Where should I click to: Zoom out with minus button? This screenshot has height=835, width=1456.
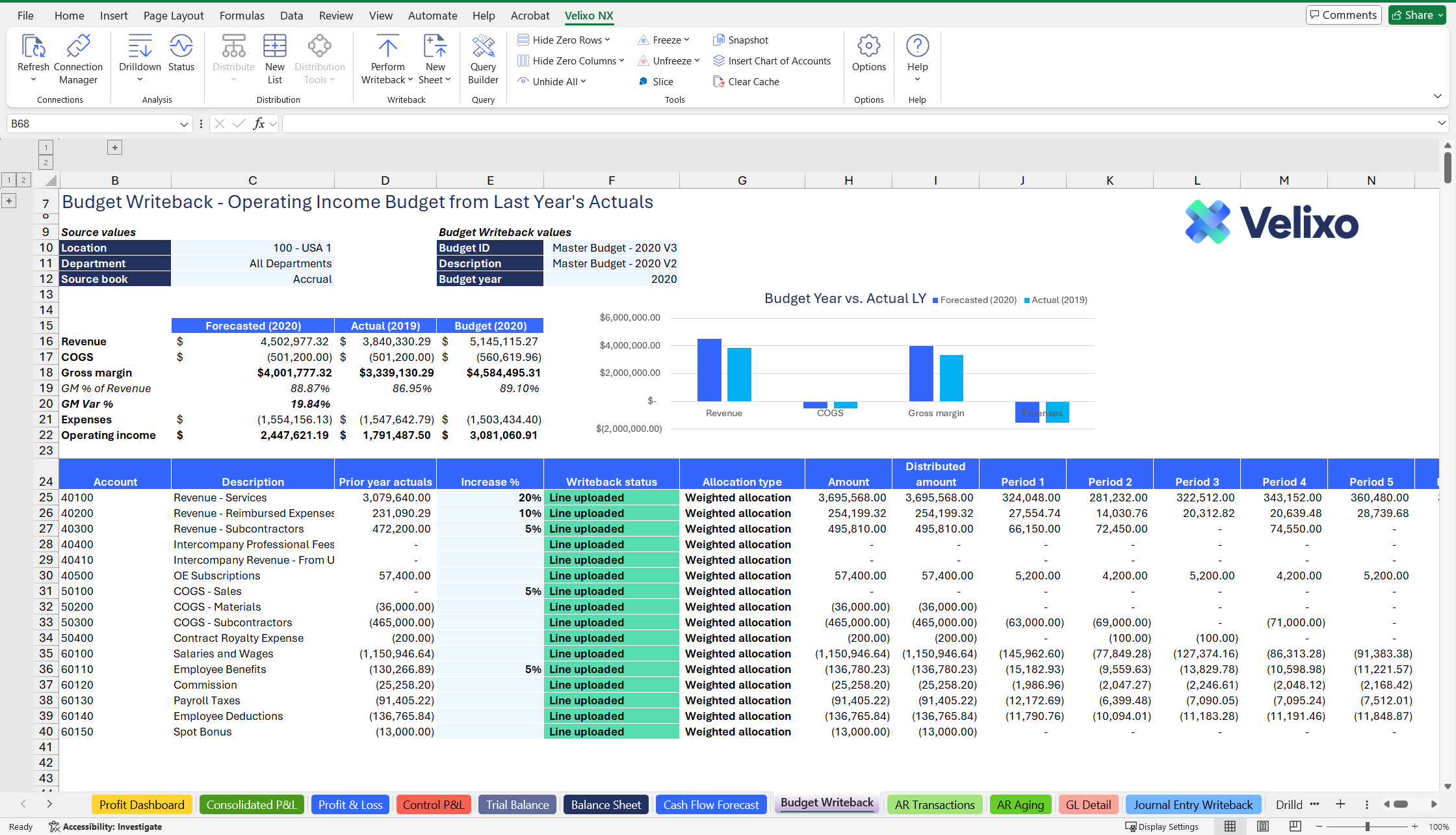1319,827
